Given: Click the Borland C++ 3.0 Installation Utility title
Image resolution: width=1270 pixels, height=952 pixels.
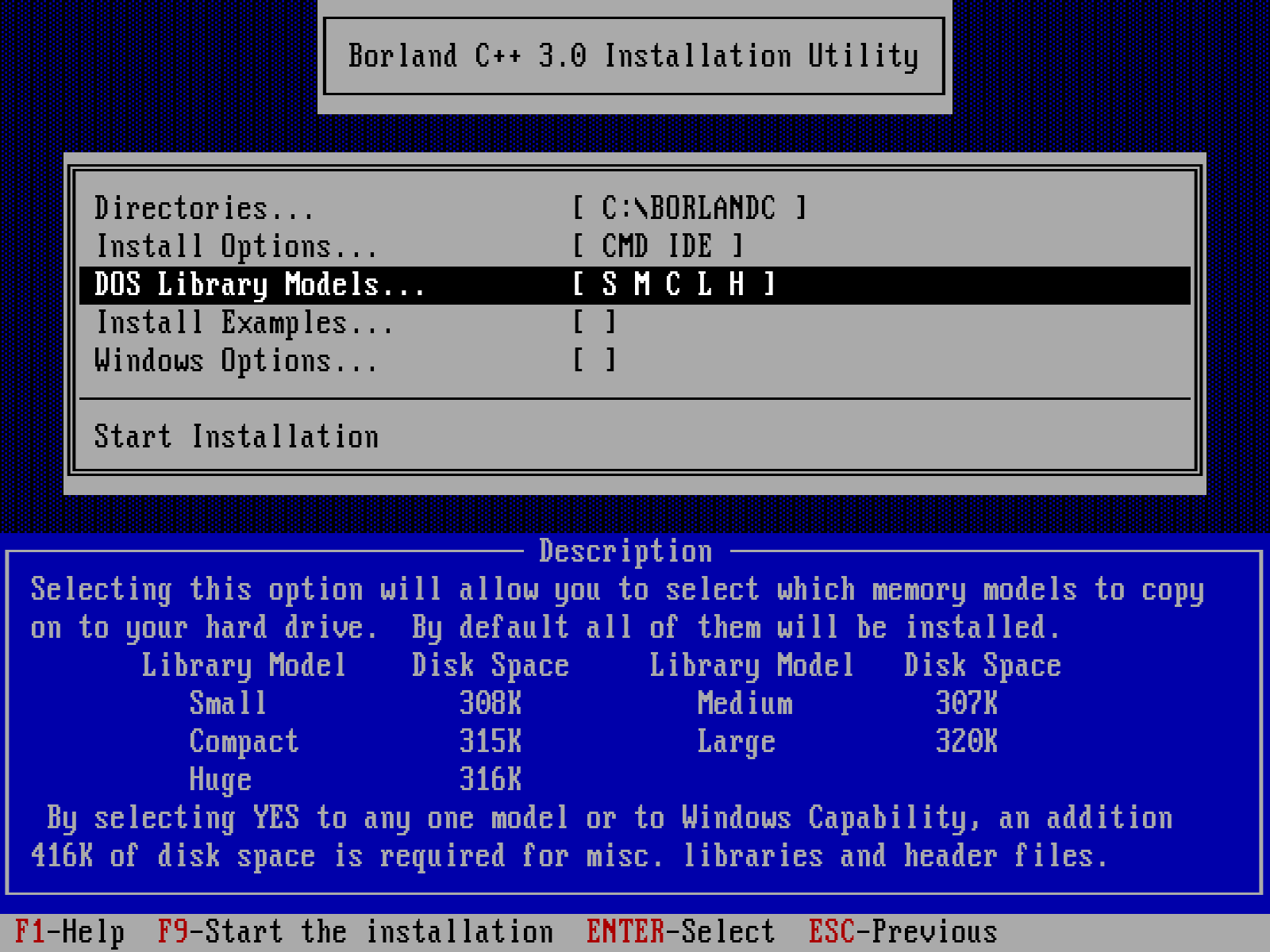Looking at the screenshot, I should (633, 56).
